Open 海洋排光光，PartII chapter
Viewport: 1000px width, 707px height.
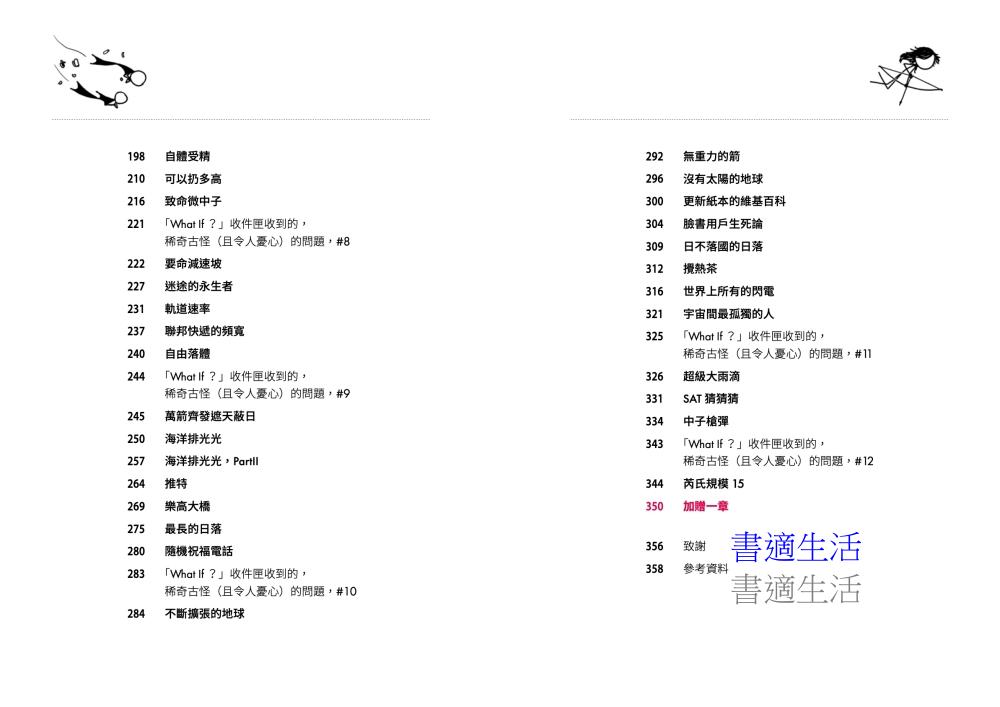pos(211,461)
